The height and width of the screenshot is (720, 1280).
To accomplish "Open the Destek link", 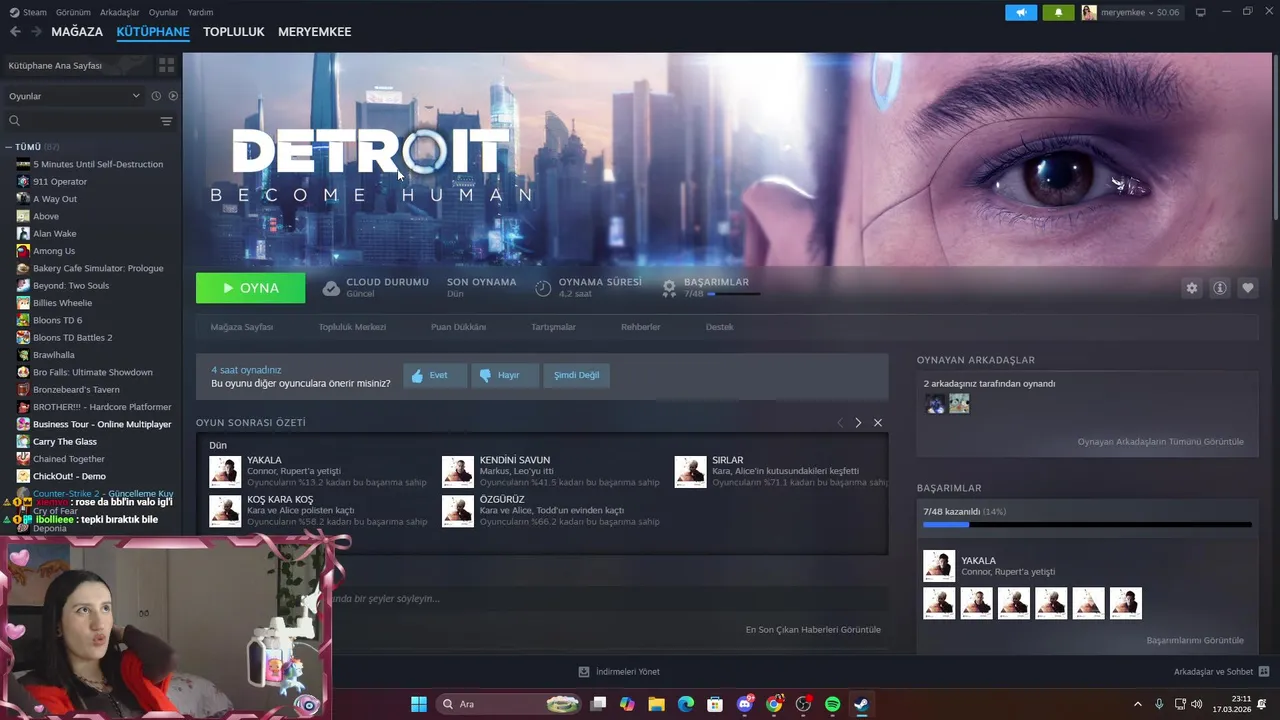I will tap(719, 327).
